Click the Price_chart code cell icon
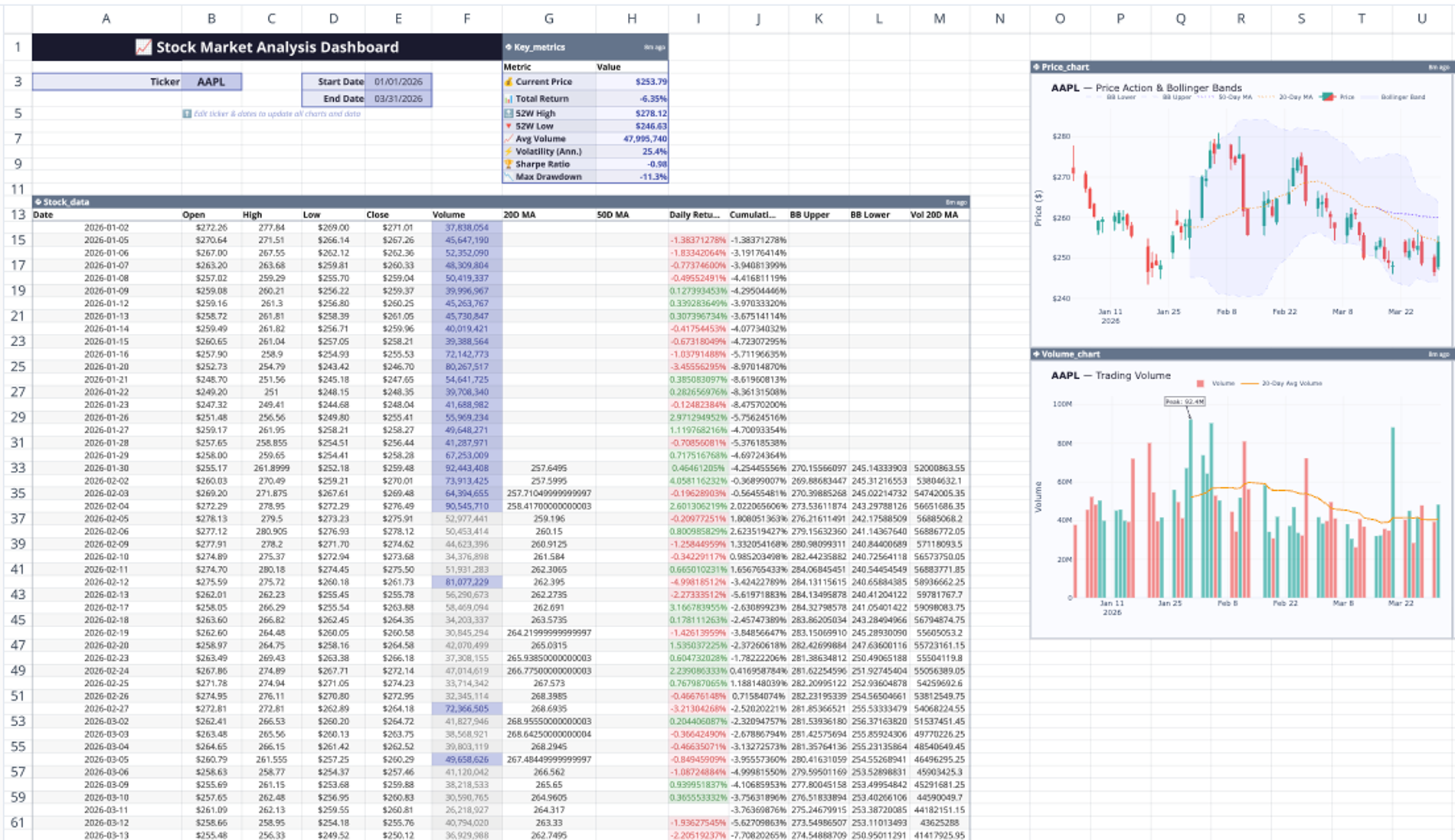Screen dimensions: 1455x840 point(1036,67)
